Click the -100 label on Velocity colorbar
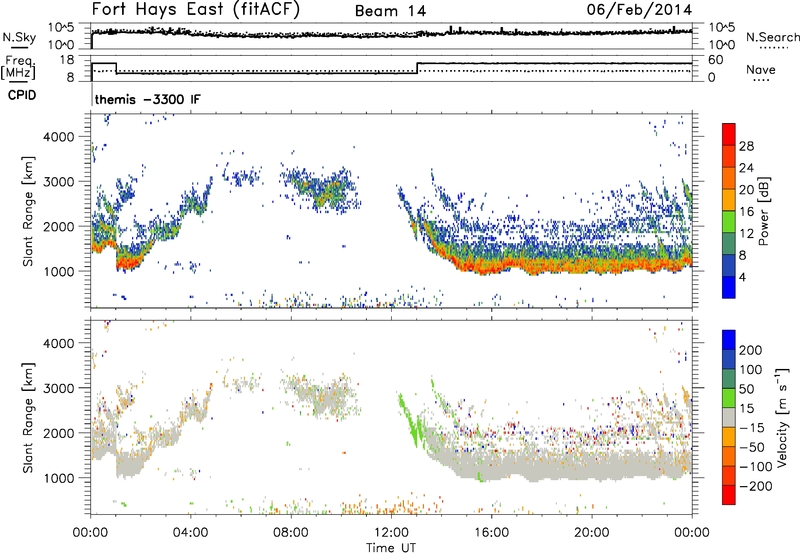Screen dimensions: 800x554 (756, 467)
